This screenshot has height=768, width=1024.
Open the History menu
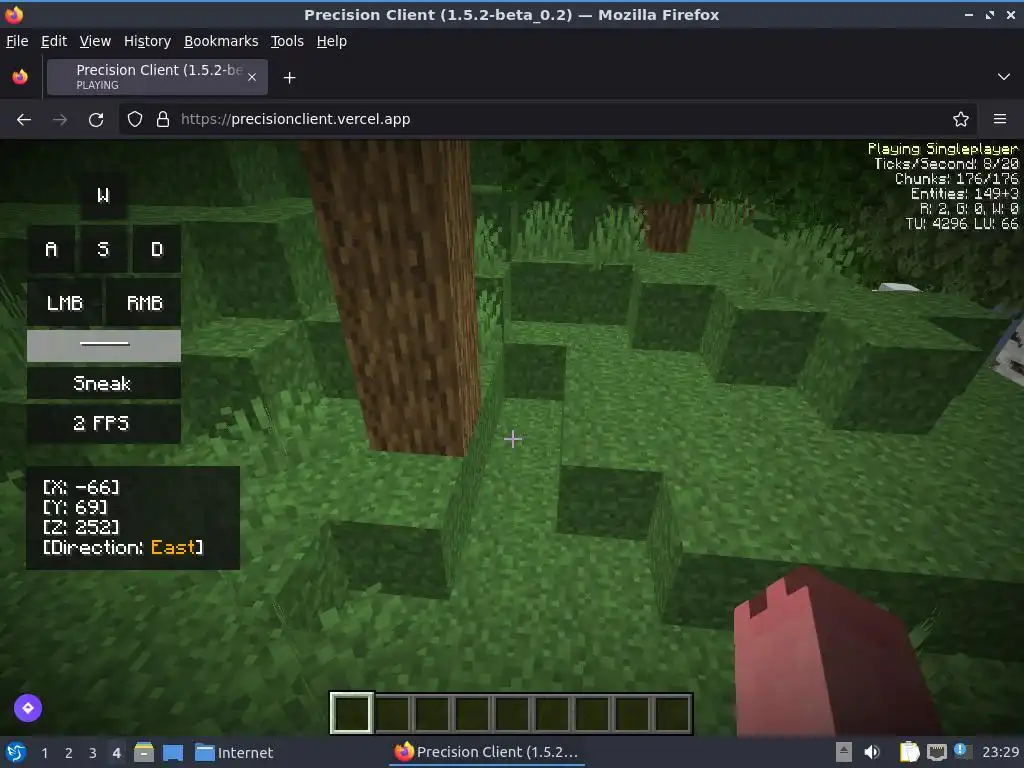point(148,41)
